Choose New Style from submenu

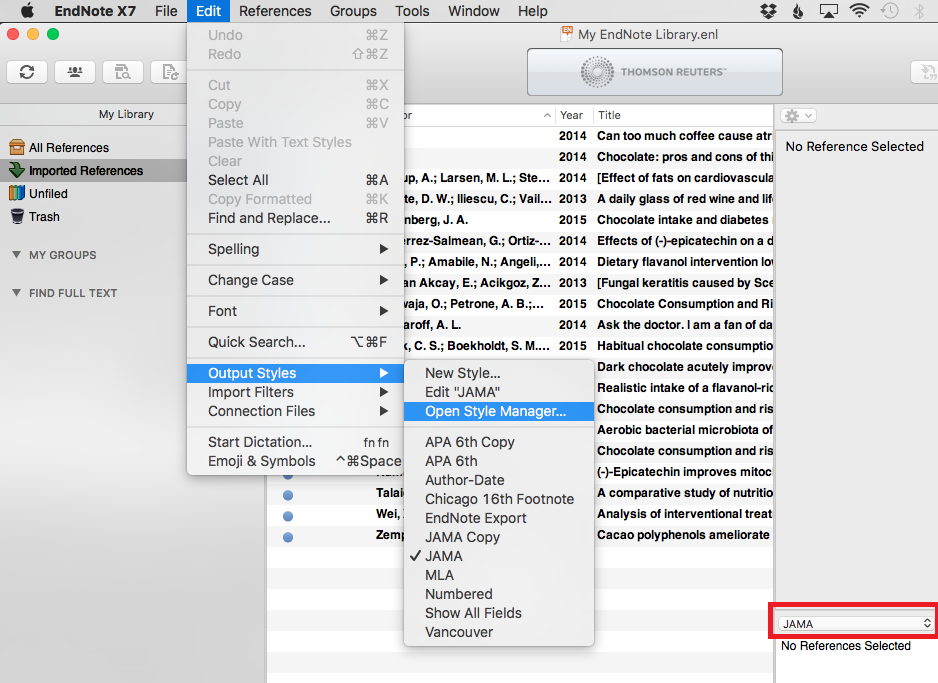[499, 373]
